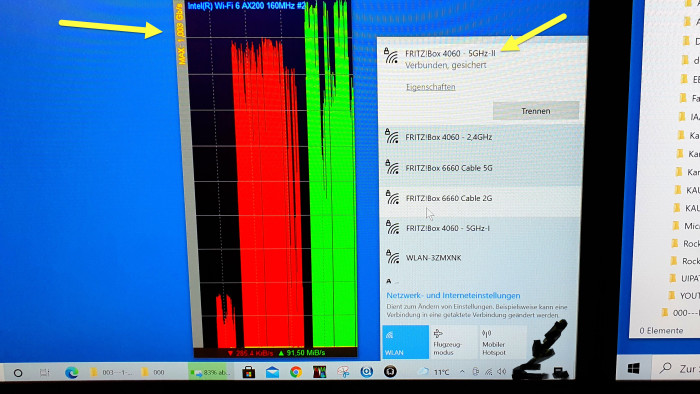Launch Microsoft Edge from the taskbar
The image size is (700, 394).
[x=71, y=372]
